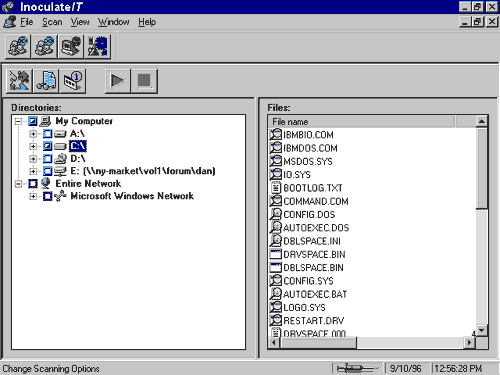
Task: Click the files list scroll up arrow
Action: coord(481,122)
